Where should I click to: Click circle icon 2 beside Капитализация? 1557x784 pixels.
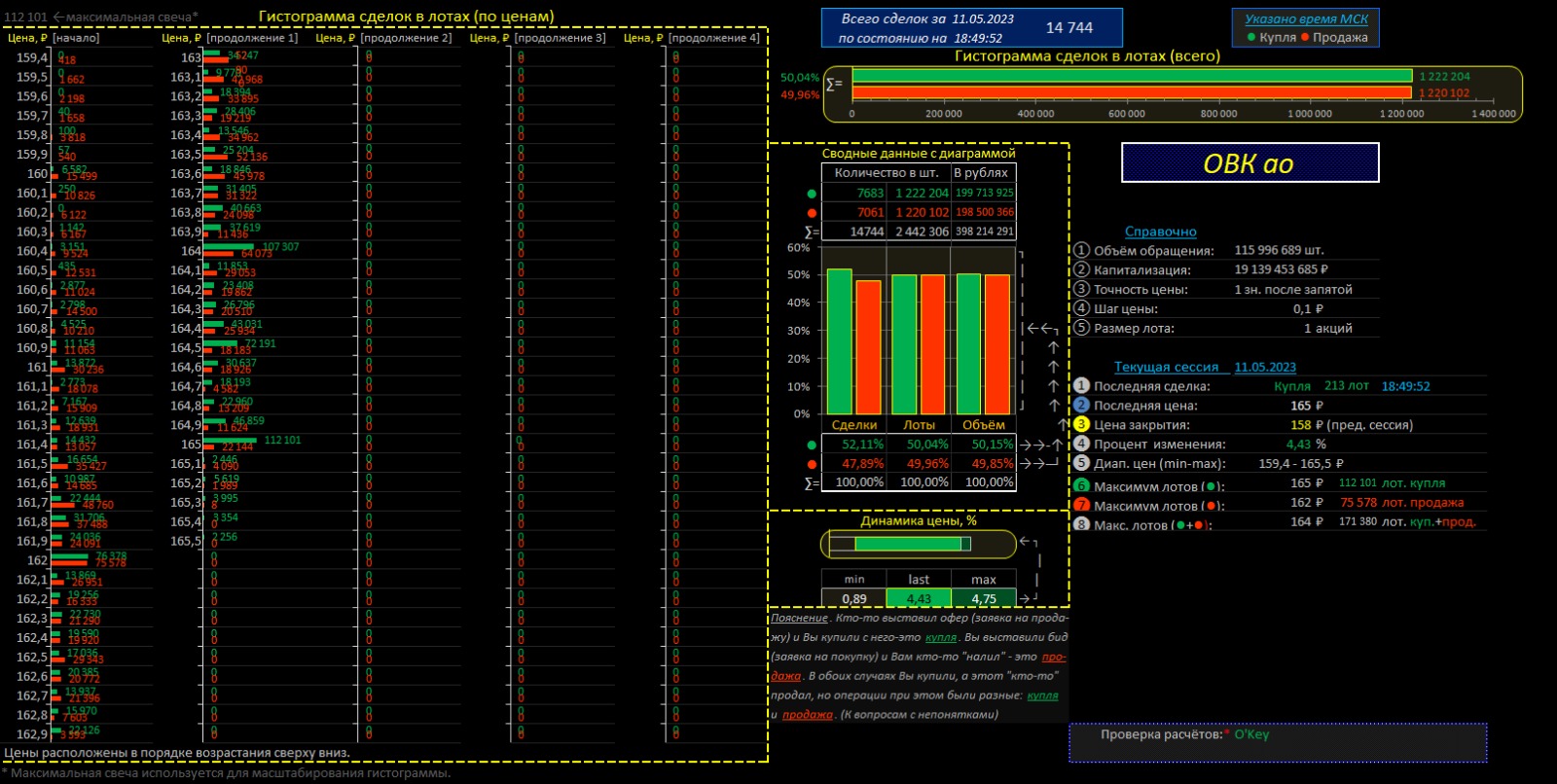(1081, 269)
